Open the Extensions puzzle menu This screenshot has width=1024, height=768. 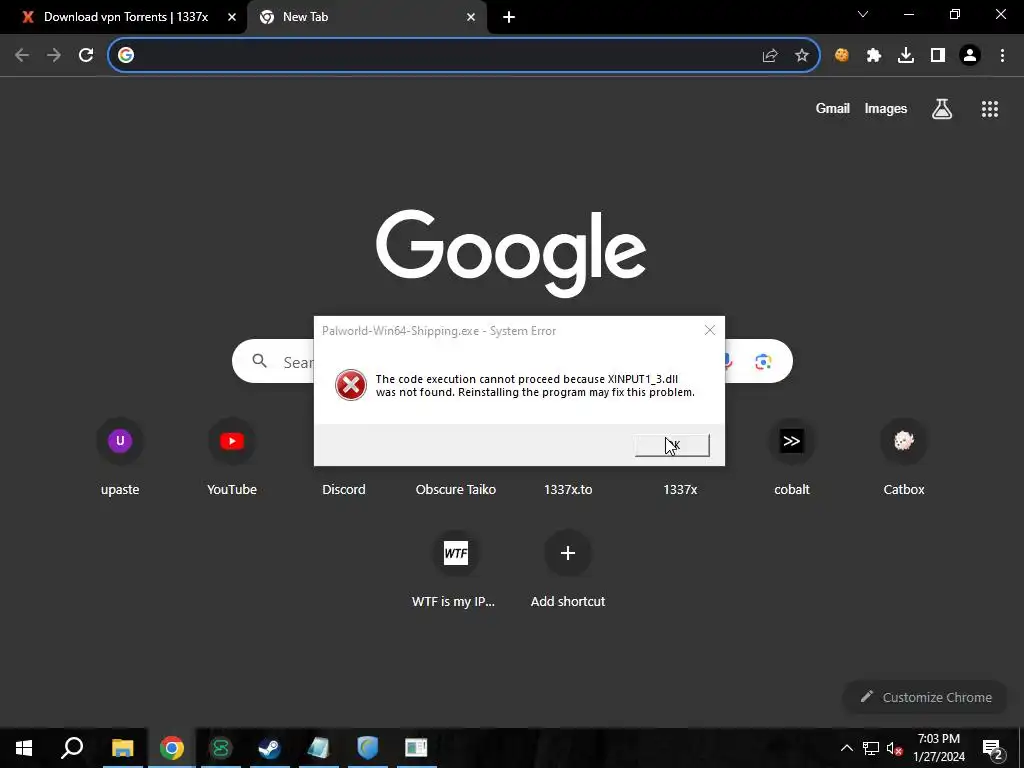874,56
